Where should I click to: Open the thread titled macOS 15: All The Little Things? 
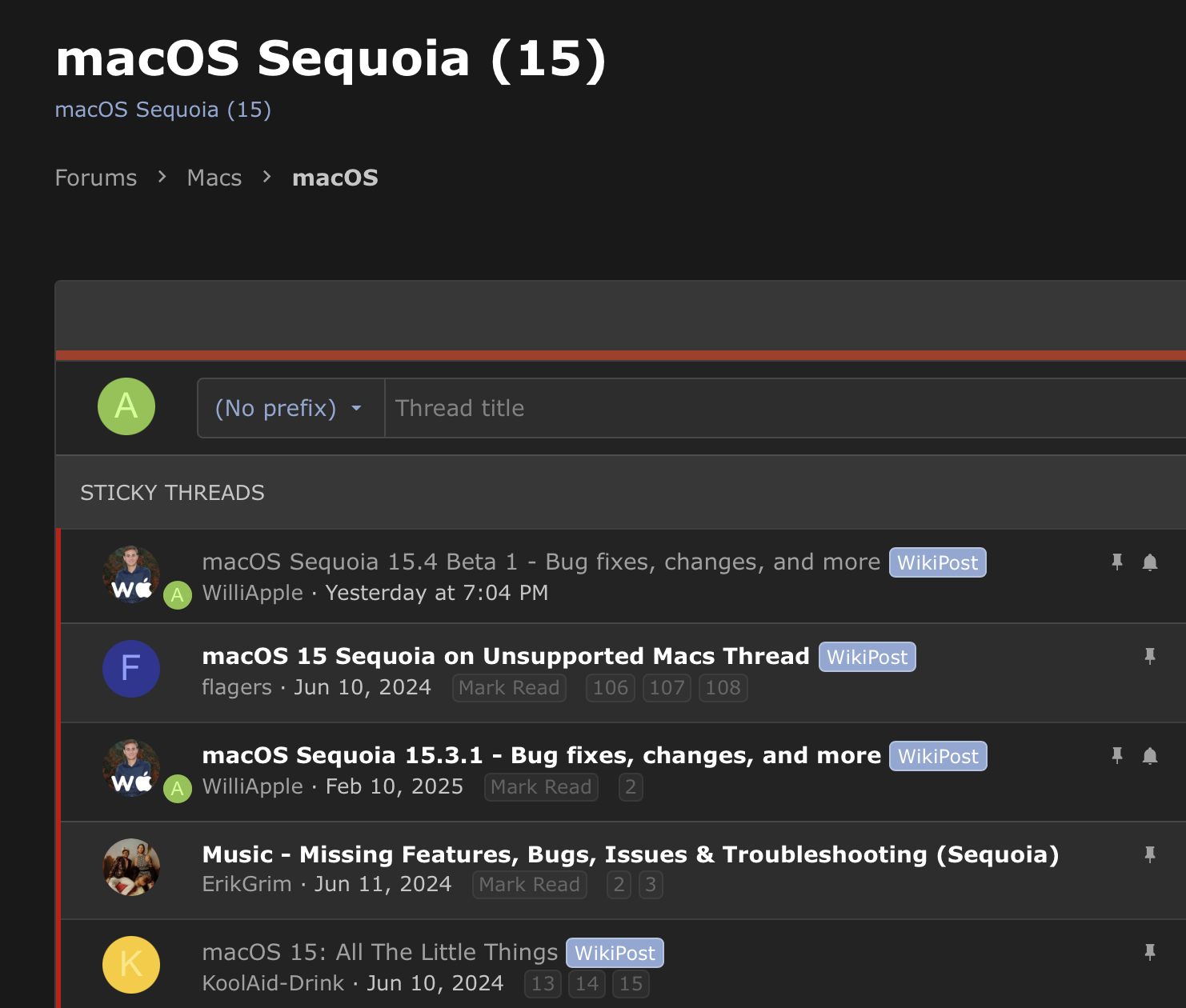coord(379,952)
